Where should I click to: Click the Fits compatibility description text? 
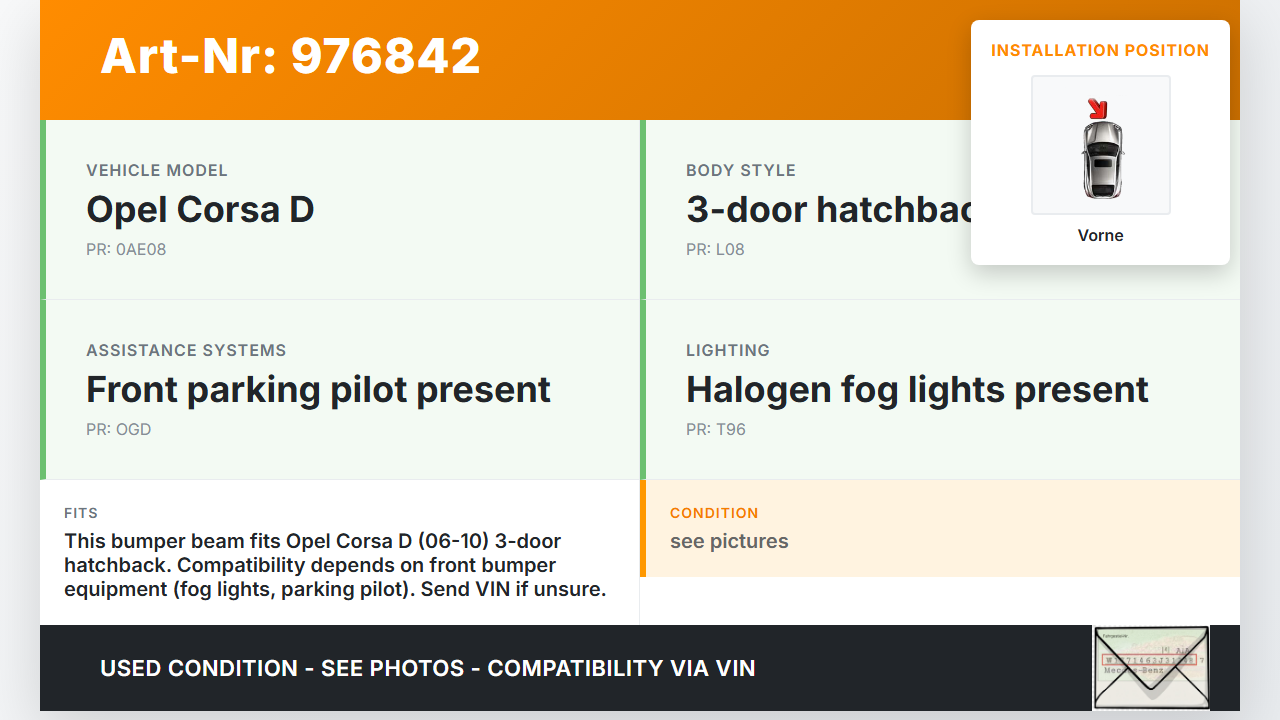[335, 565]
